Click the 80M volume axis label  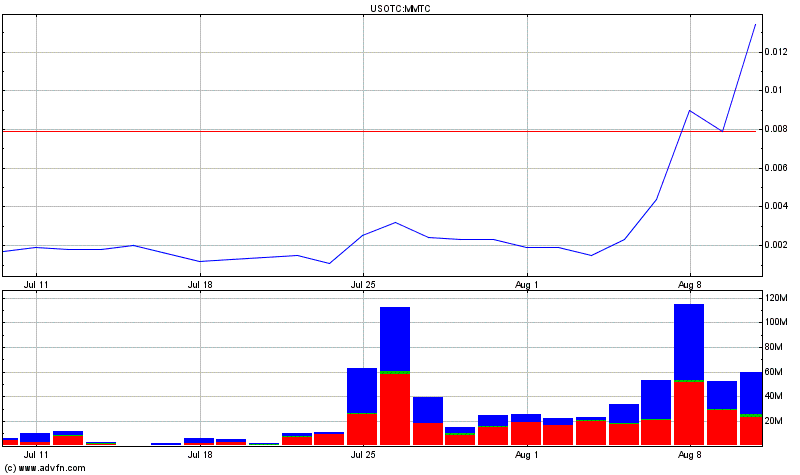(x=774, y=347)
